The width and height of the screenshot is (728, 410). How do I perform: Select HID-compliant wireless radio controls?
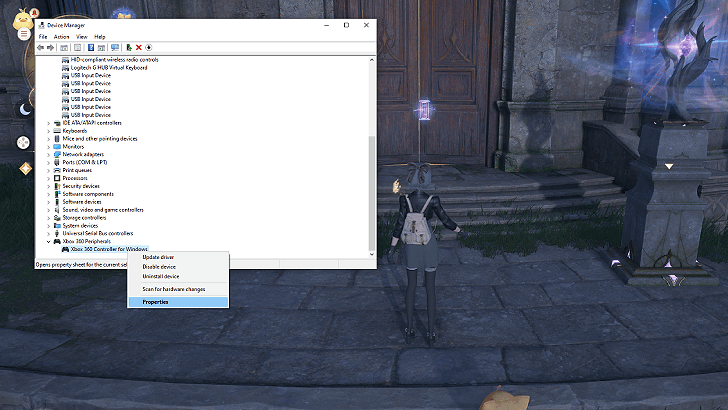coord(114,60)
